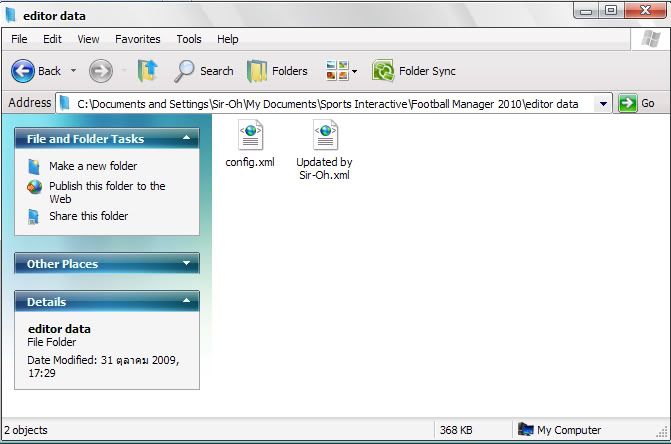Click Share this folder link
671x444 pixels.
point(88,216)
